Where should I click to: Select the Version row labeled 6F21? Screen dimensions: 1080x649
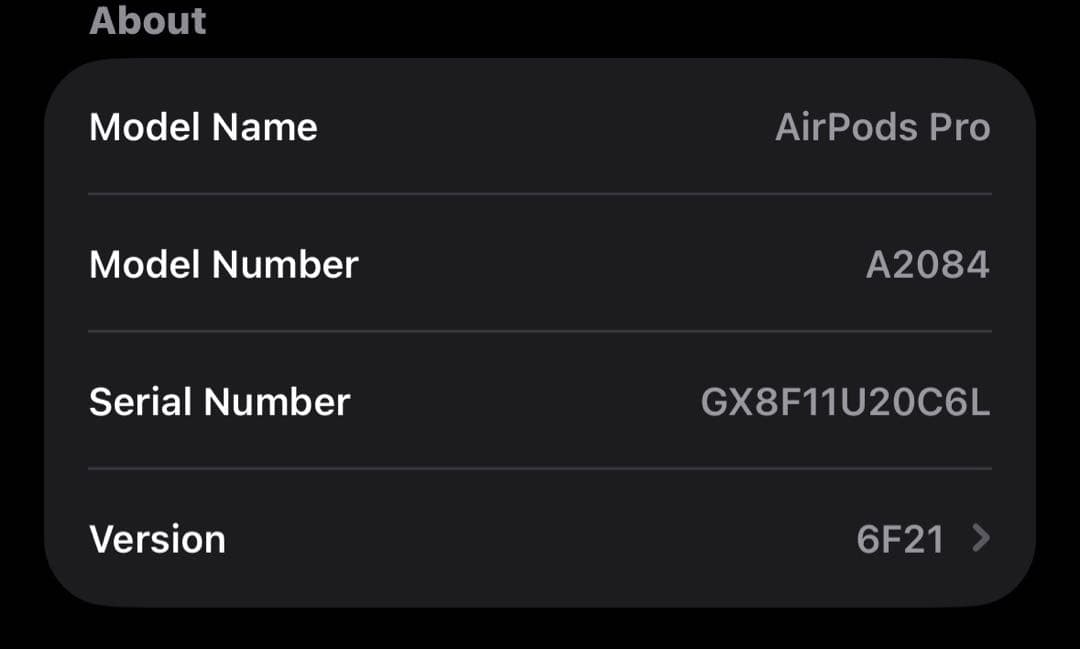tap(540, 538)
